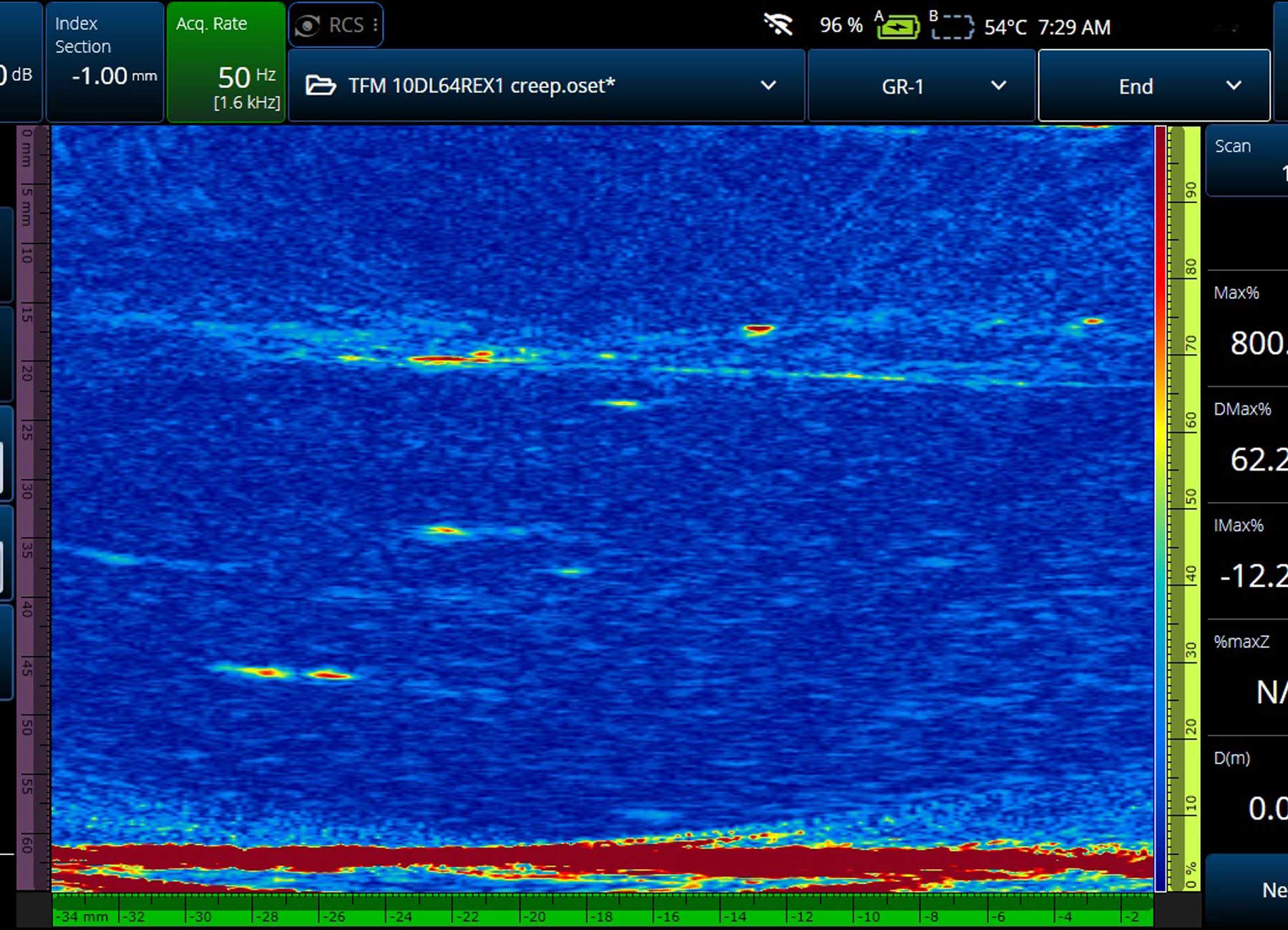Click the RCS eye icon
This screenshot has width=1288, height=930.
(x=308, y=26)
